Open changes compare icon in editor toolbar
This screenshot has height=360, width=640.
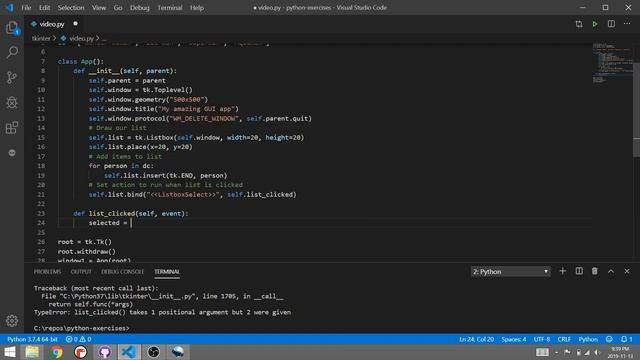[x=579, y=24]
